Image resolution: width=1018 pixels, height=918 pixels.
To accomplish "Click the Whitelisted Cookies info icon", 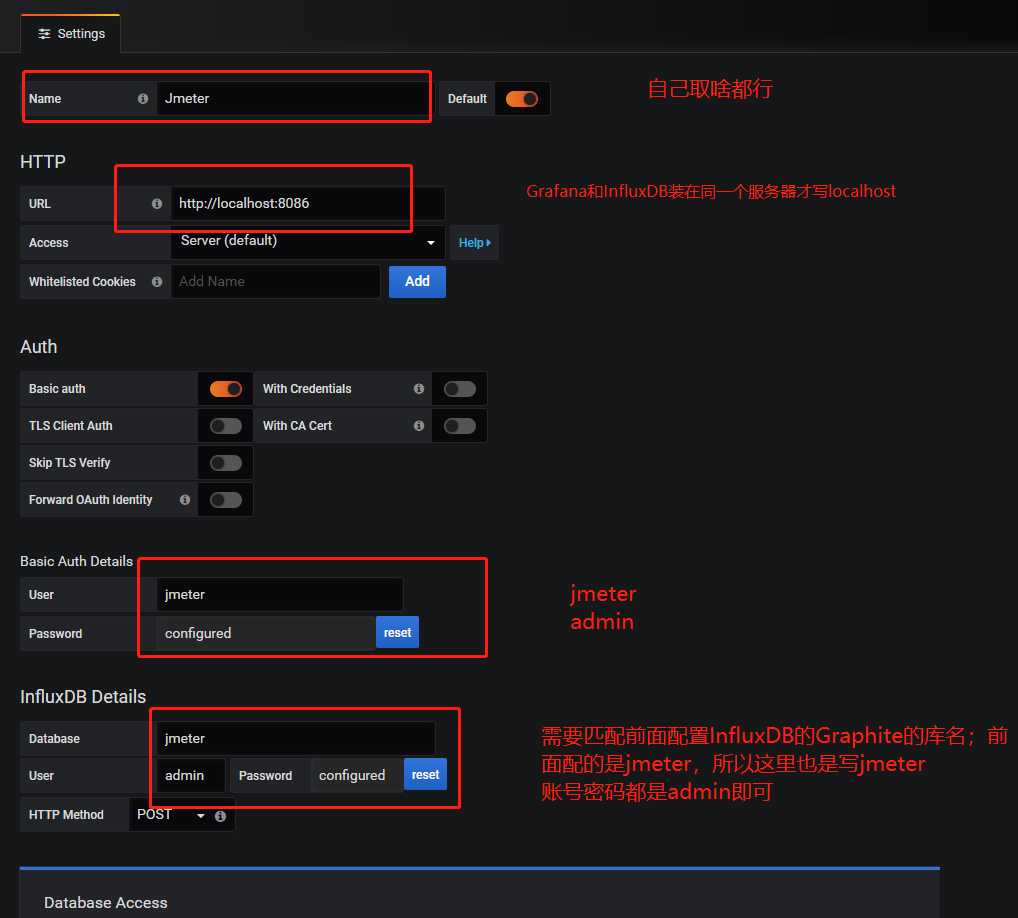I will click(156, 282).
